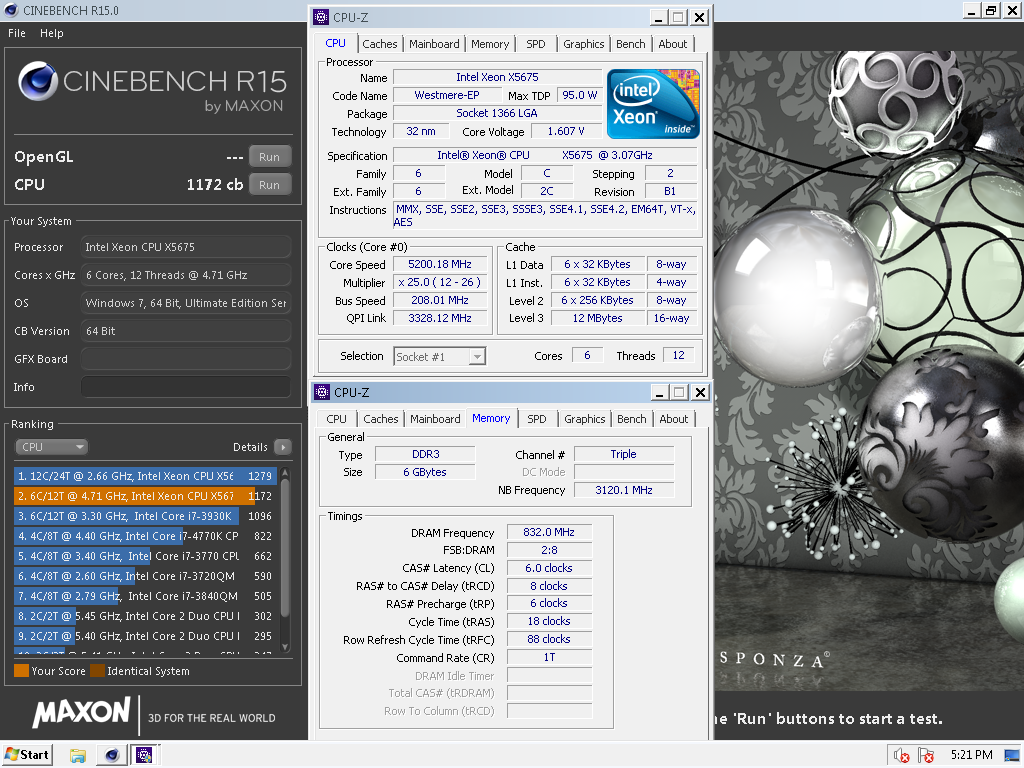Open Memory tab in the upper CPU-Z window
The width and height of the screenshot is (1024, 768).
(490, 44)
